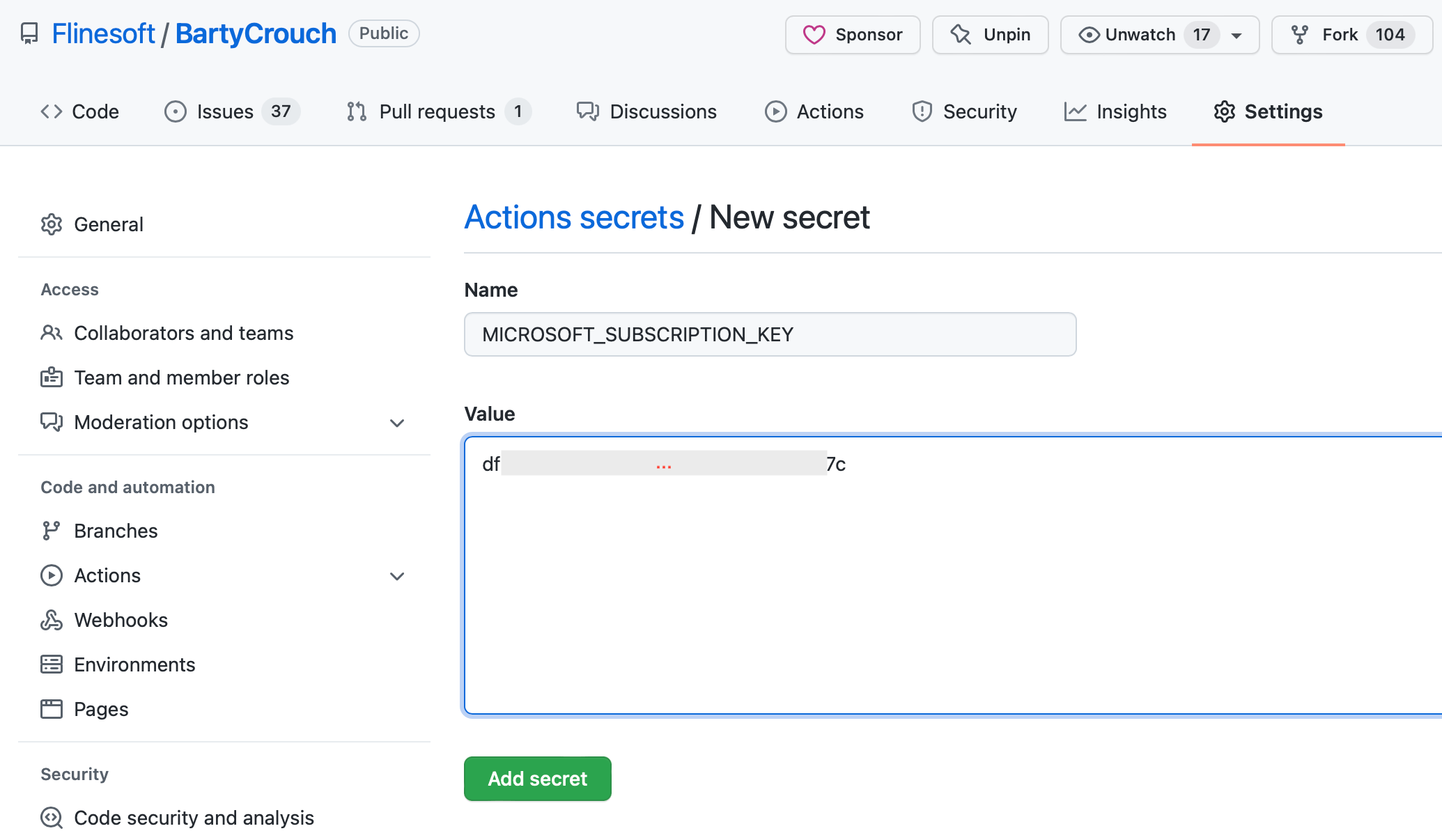Click the Sponsor button

click(853, 35)
